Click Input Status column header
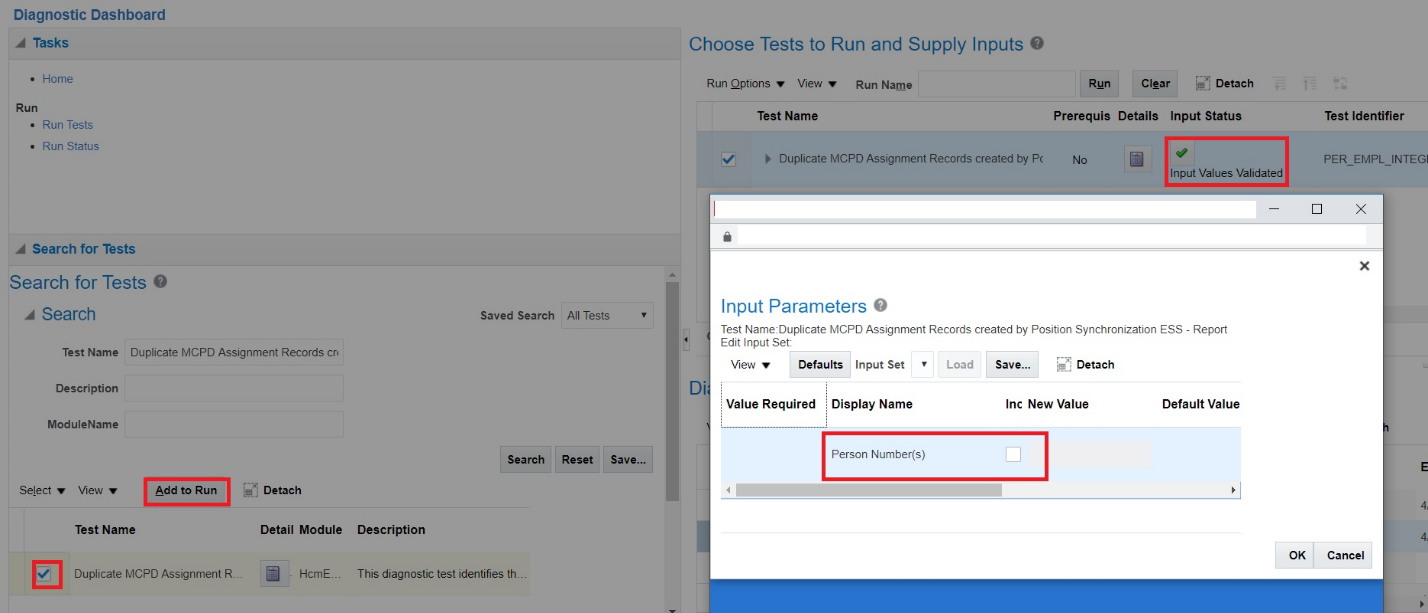 point(1205,116)
